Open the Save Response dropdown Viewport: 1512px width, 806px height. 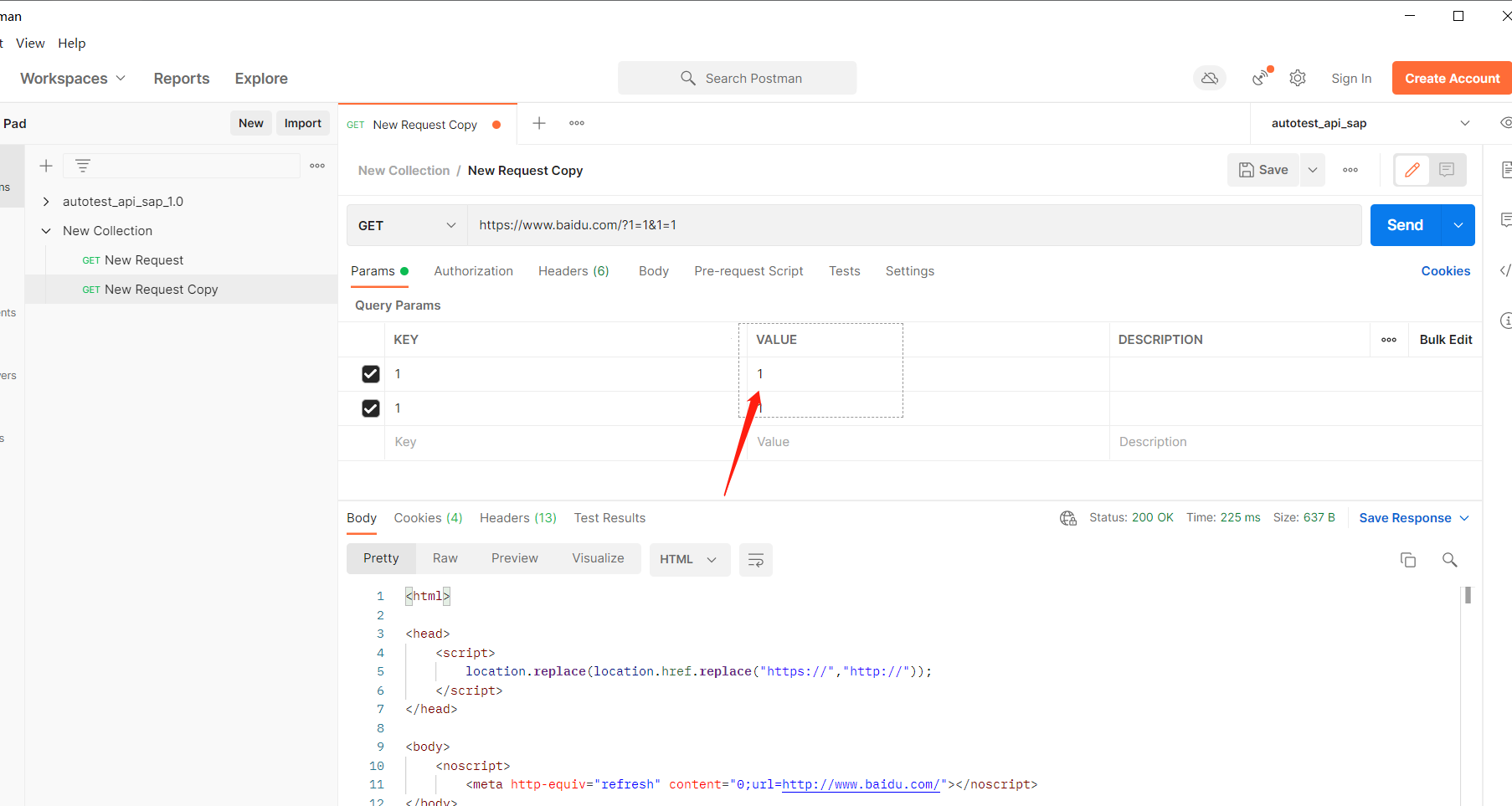(1414, 518)
